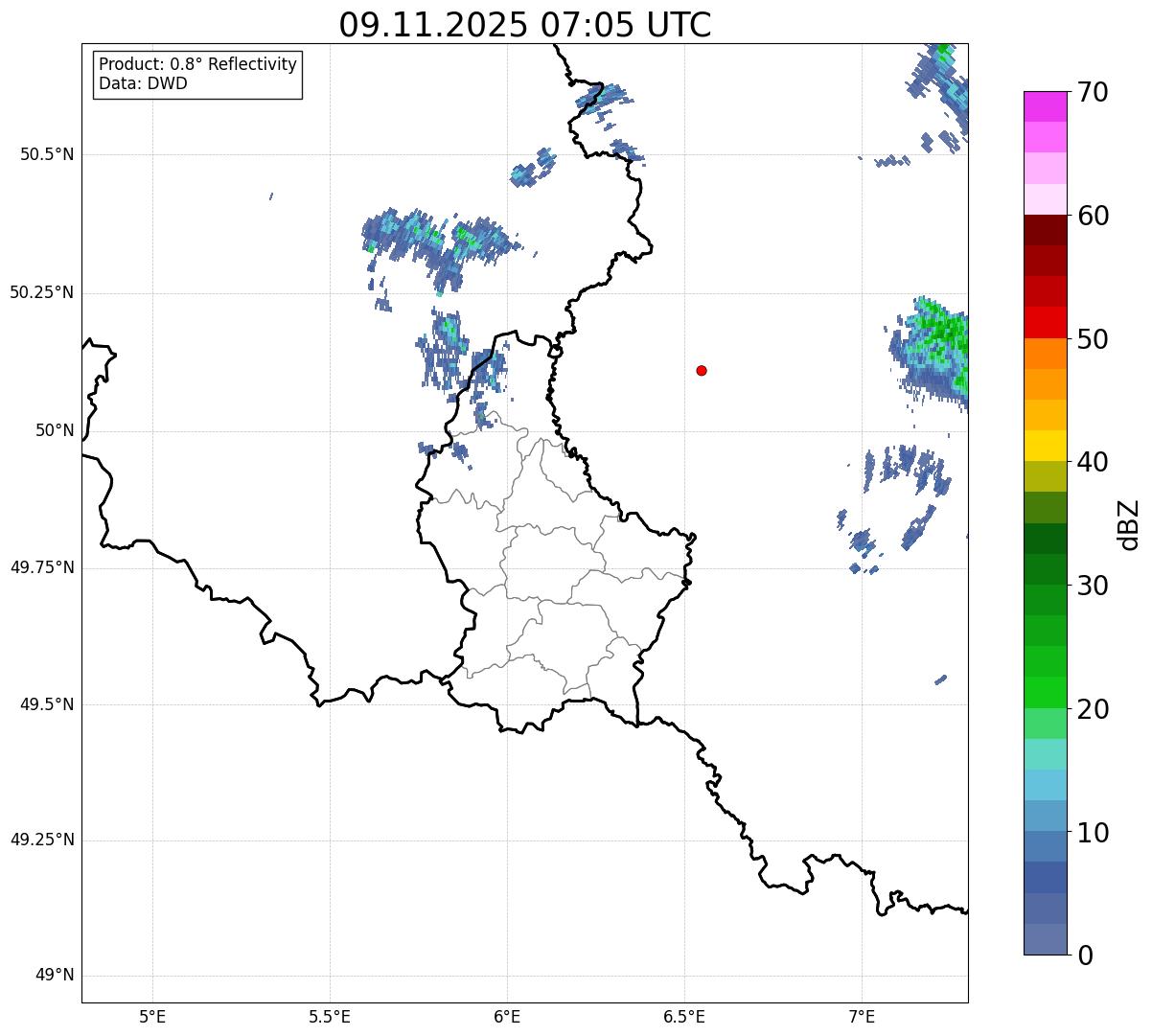Click the latitude label 49°N

[56, 975]
